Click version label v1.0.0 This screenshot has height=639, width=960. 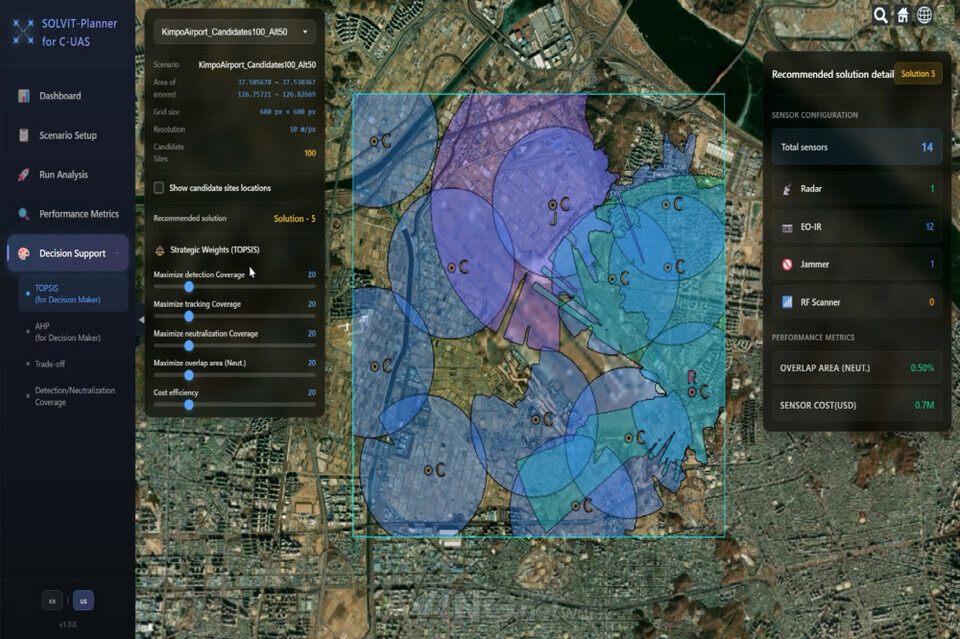[x=67, y=625]
